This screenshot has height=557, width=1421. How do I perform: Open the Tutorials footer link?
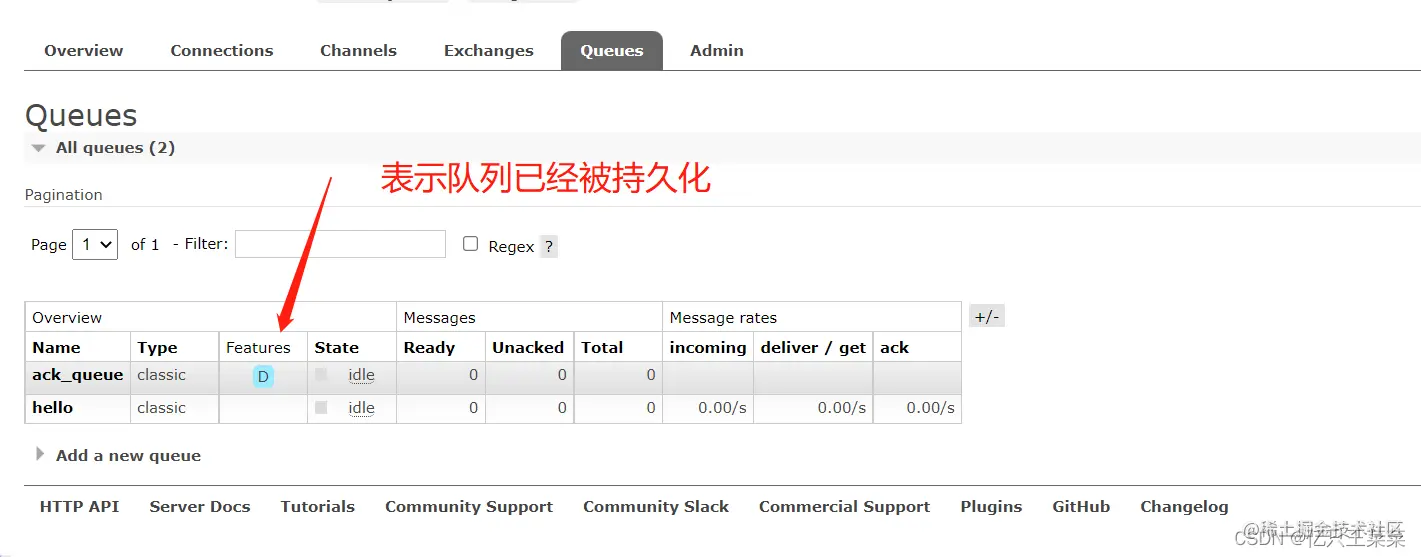(318, 507)
